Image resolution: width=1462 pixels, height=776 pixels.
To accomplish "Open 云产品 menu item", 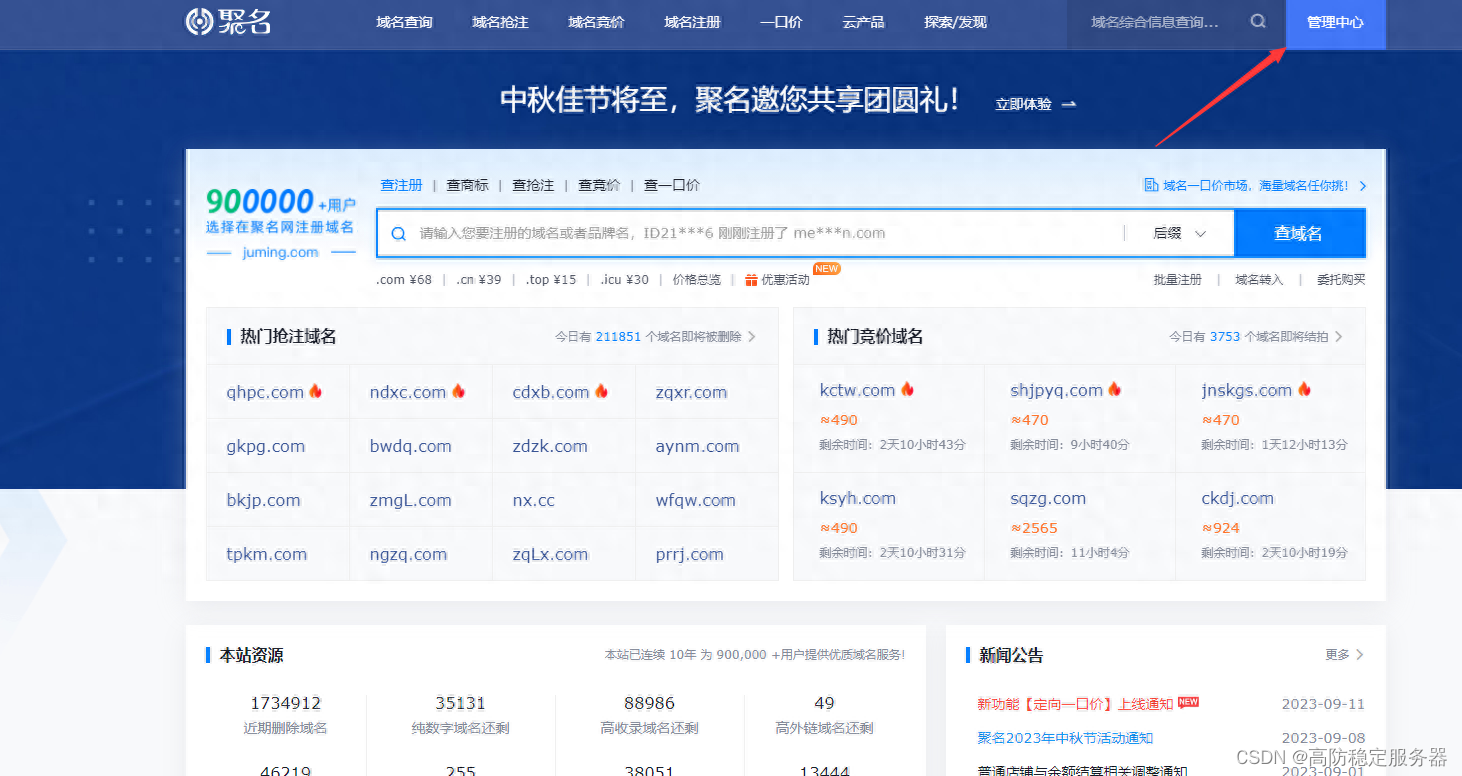I will tap(863, 22).
